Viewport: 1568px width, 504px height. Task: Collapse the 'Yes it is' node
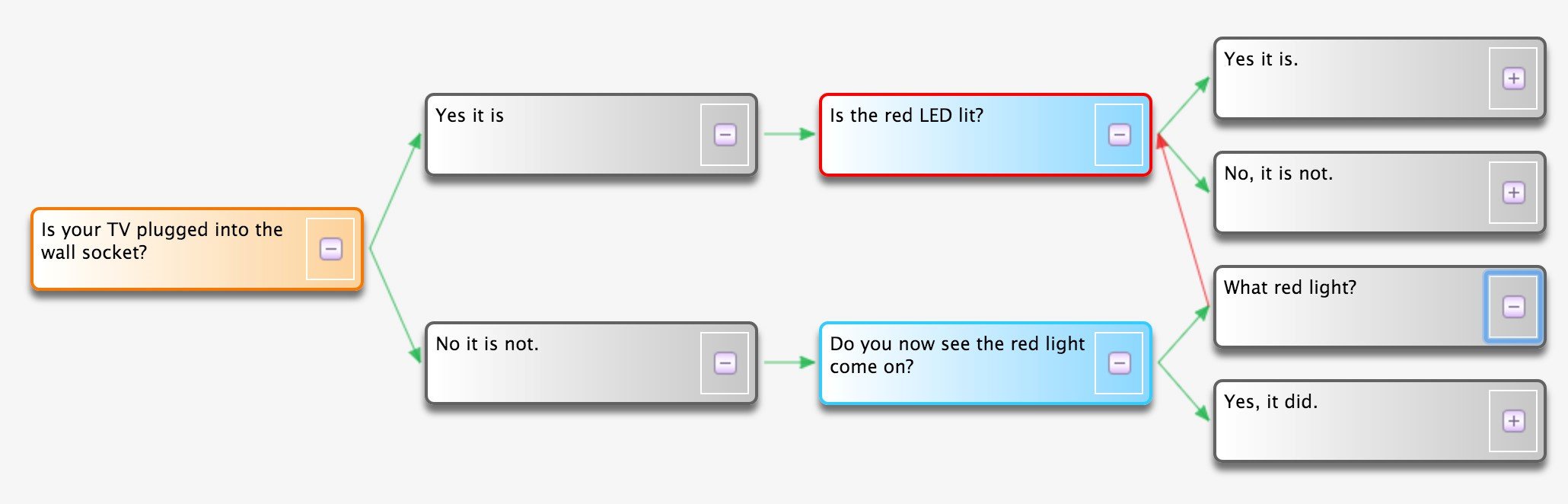725,135
